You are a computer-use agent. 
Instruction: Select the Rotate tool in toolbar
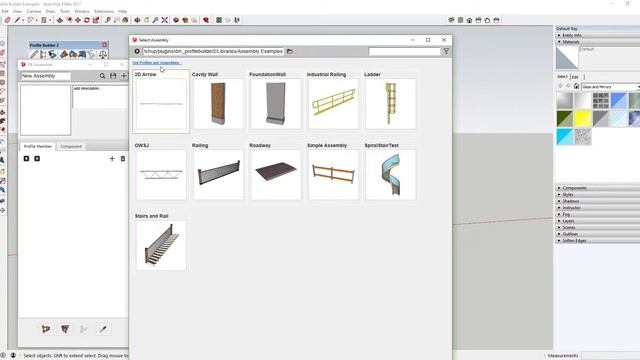coord(87,20)
